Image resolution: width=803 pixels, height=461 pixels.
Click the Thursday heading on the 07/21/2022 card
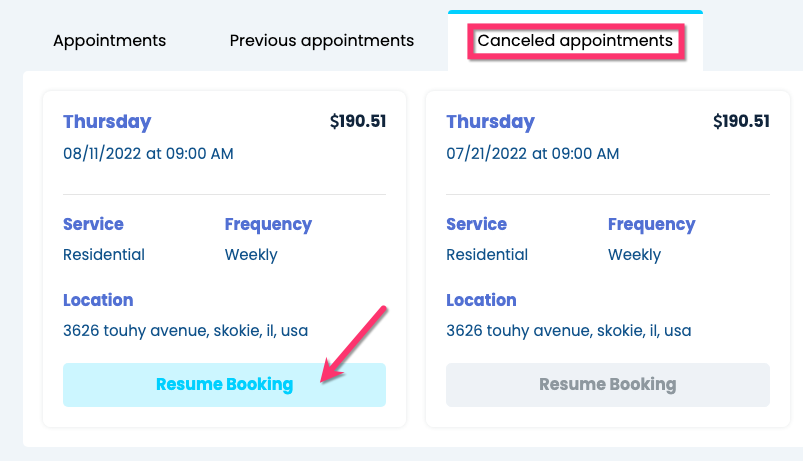(490, 122)
